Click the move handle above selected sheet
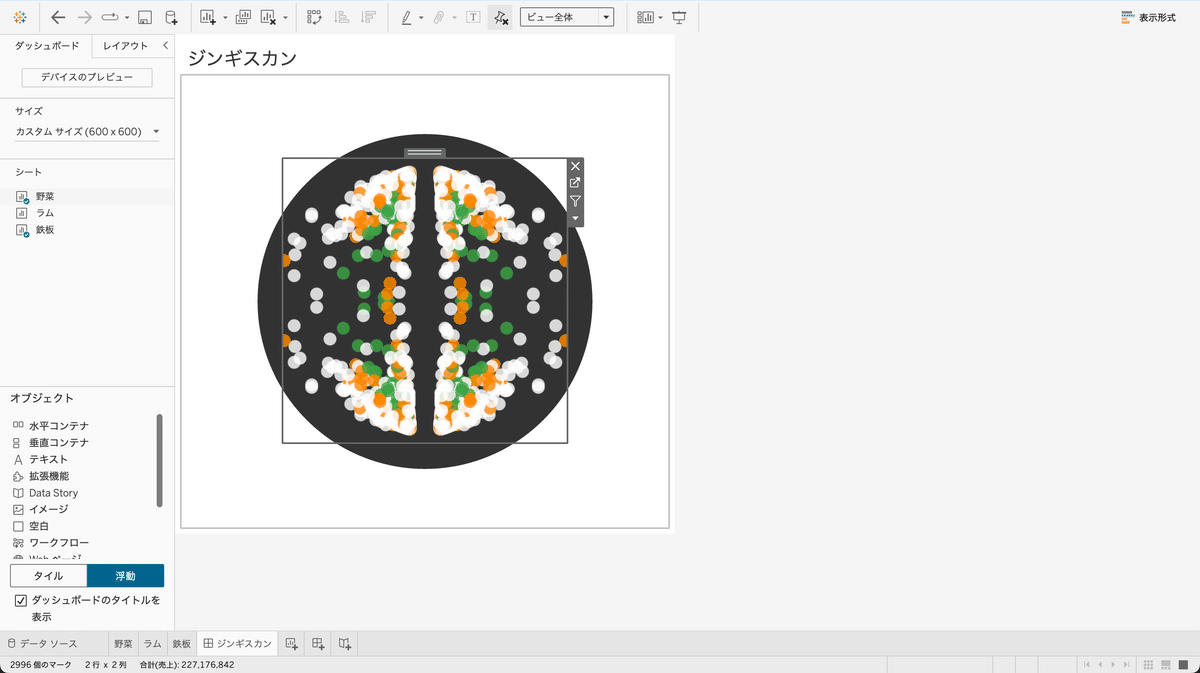 425,153
